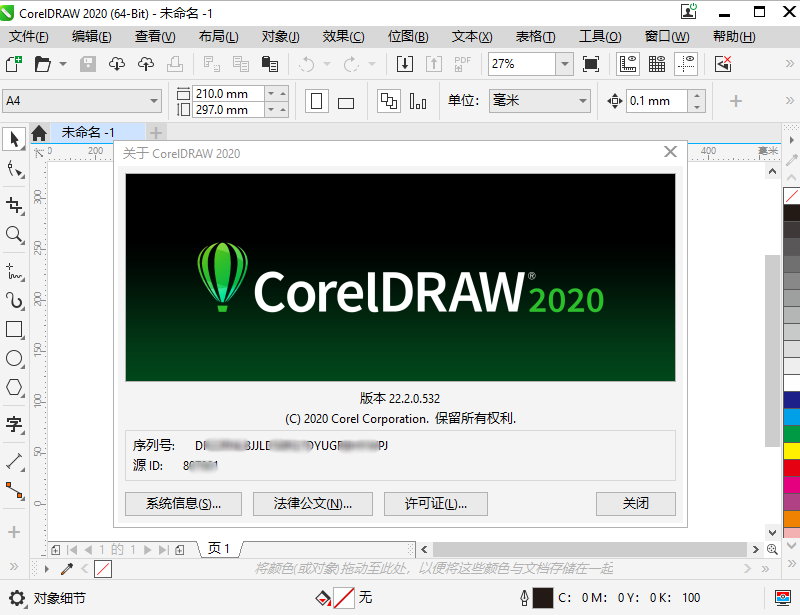Select the Rectangle tool

click(x=14, y=330)
